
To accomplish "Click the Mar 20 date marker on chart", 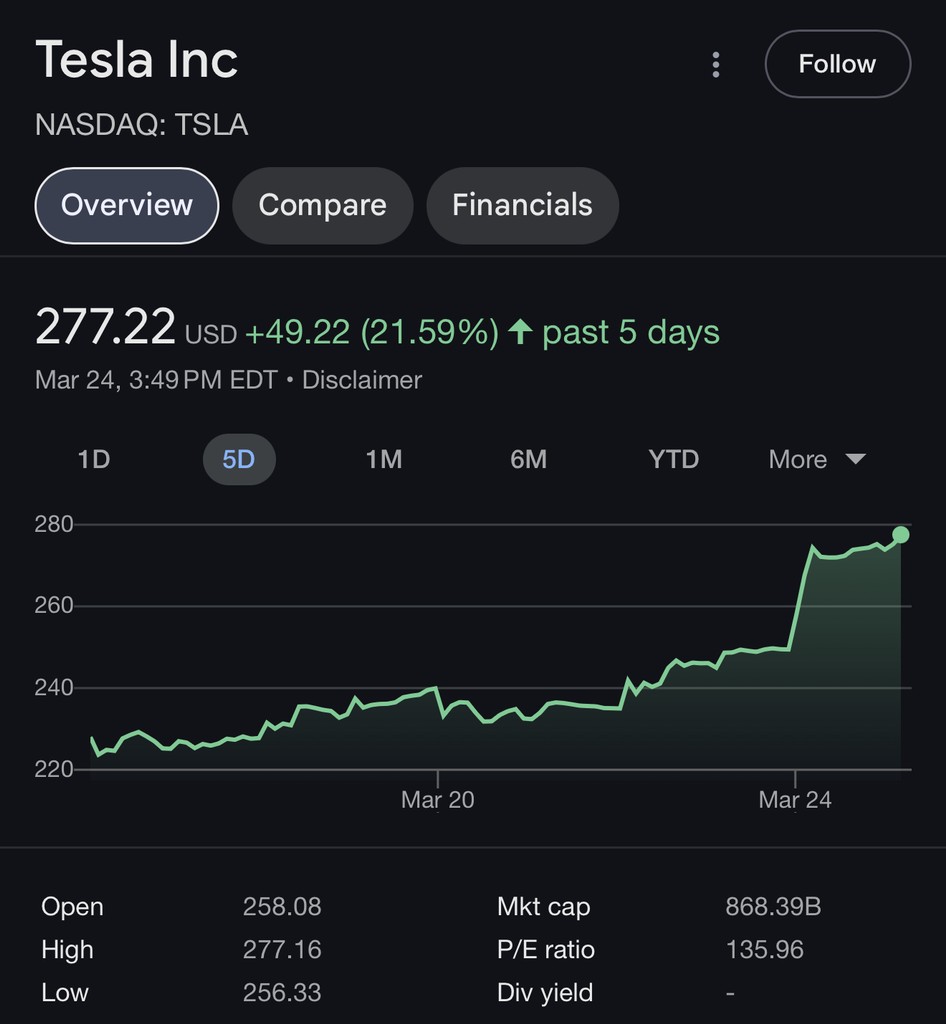I will tap(438, 799).
